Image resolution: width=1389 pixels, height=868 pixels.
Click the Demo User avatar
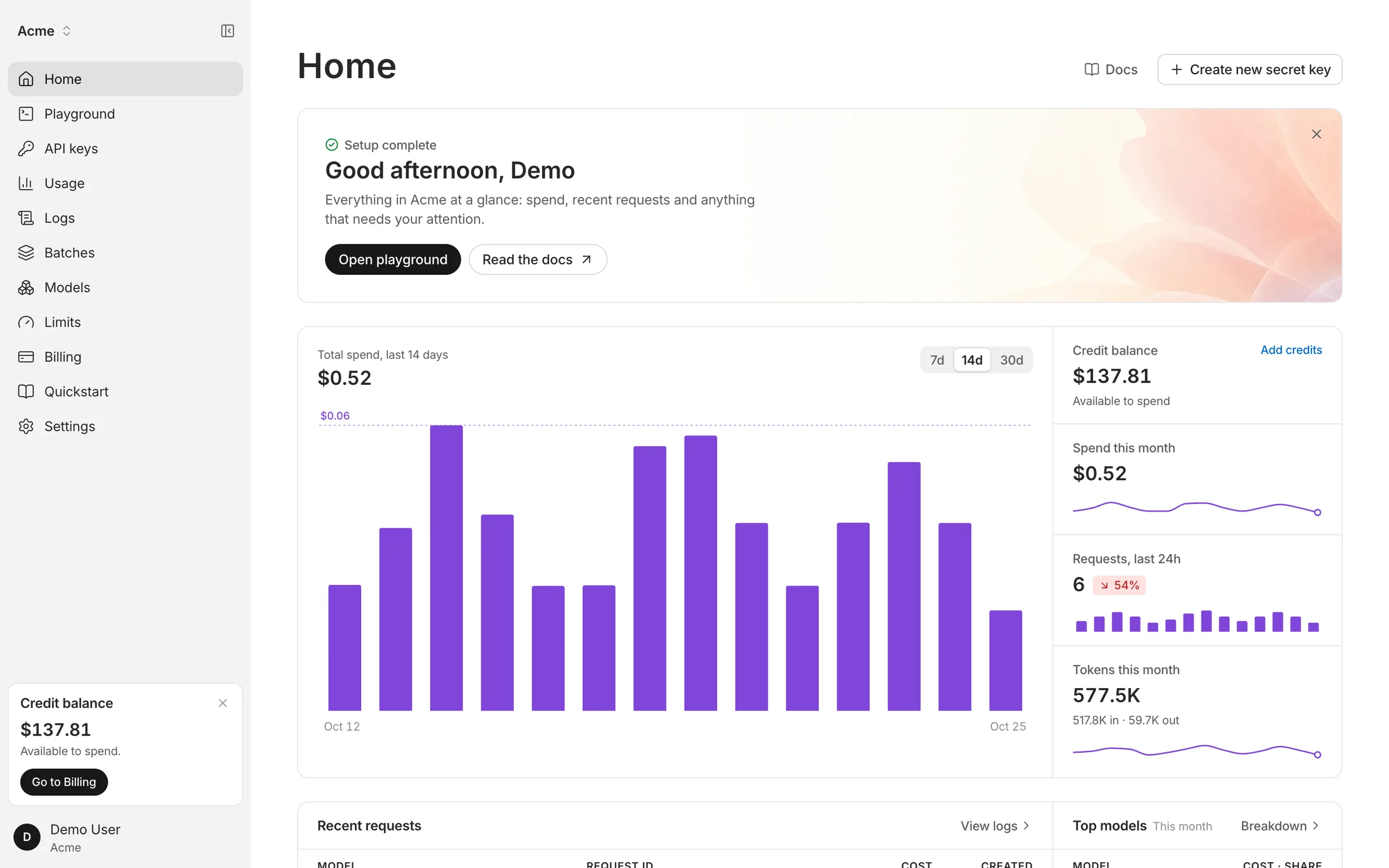click(27, 837)
